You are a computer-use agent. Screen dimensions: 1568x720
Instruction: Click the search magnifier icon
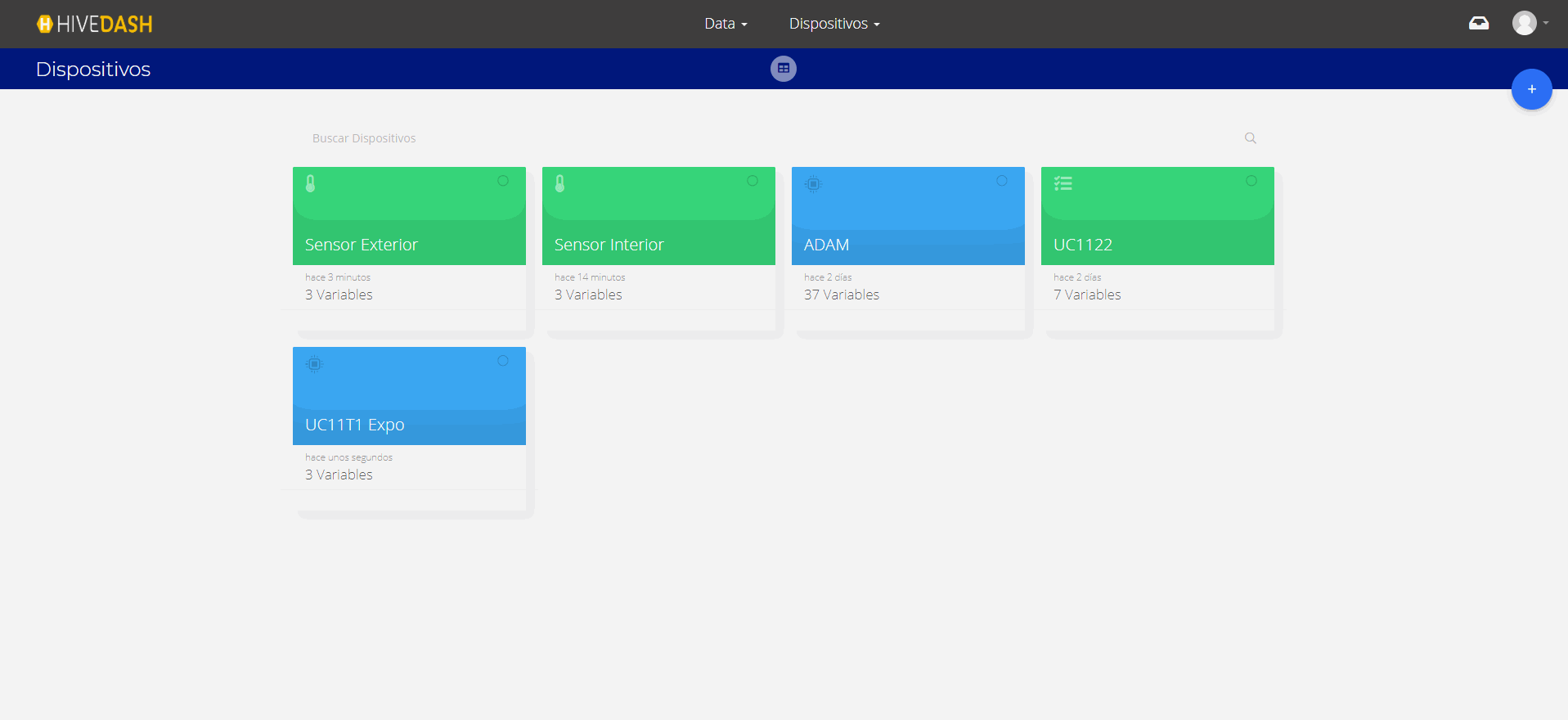[1250, 138]
